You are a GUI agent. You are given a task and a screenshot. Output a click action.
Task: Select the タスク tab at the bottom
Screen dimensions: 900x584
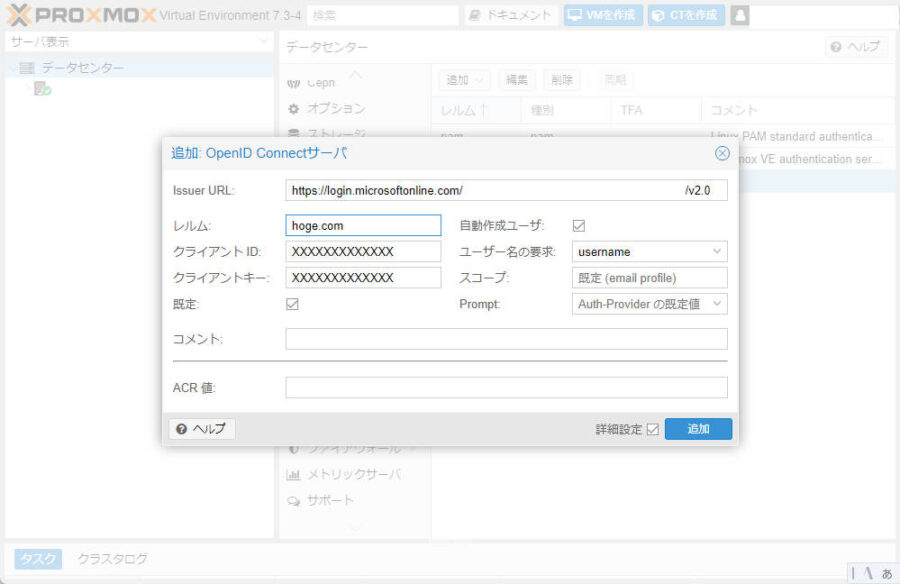coord(36,559)
